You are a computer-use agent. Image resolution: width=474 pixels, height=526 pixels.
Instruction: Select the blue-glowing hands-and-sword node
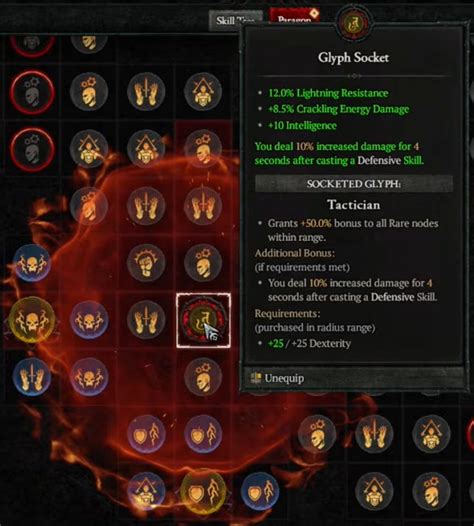(x=32, y=377)
